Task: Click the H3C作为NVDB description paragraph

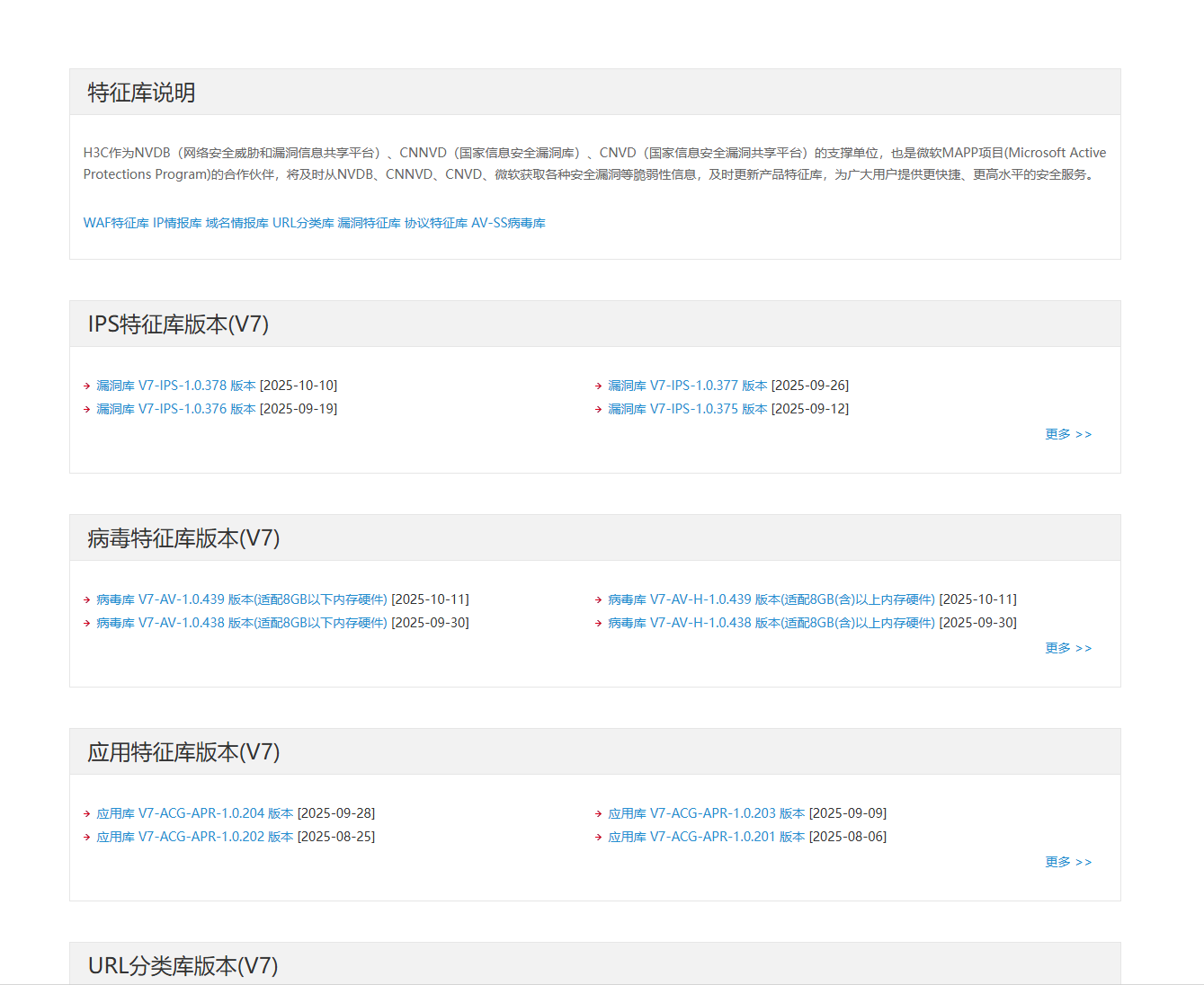Action: tap(595, 164)
